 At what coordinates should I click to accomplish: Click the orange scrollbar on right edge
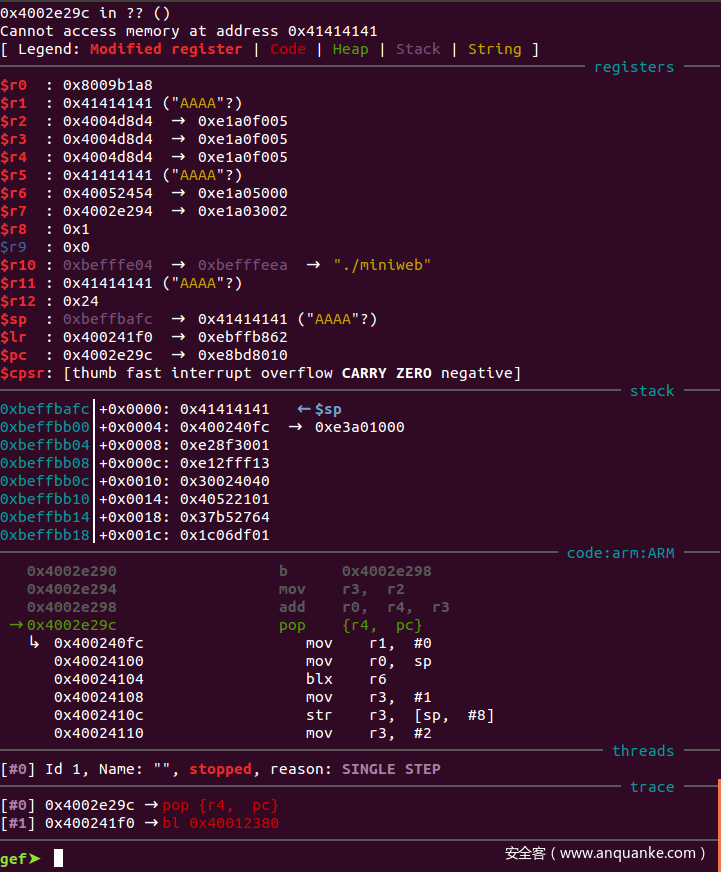(x=717, y=812)
